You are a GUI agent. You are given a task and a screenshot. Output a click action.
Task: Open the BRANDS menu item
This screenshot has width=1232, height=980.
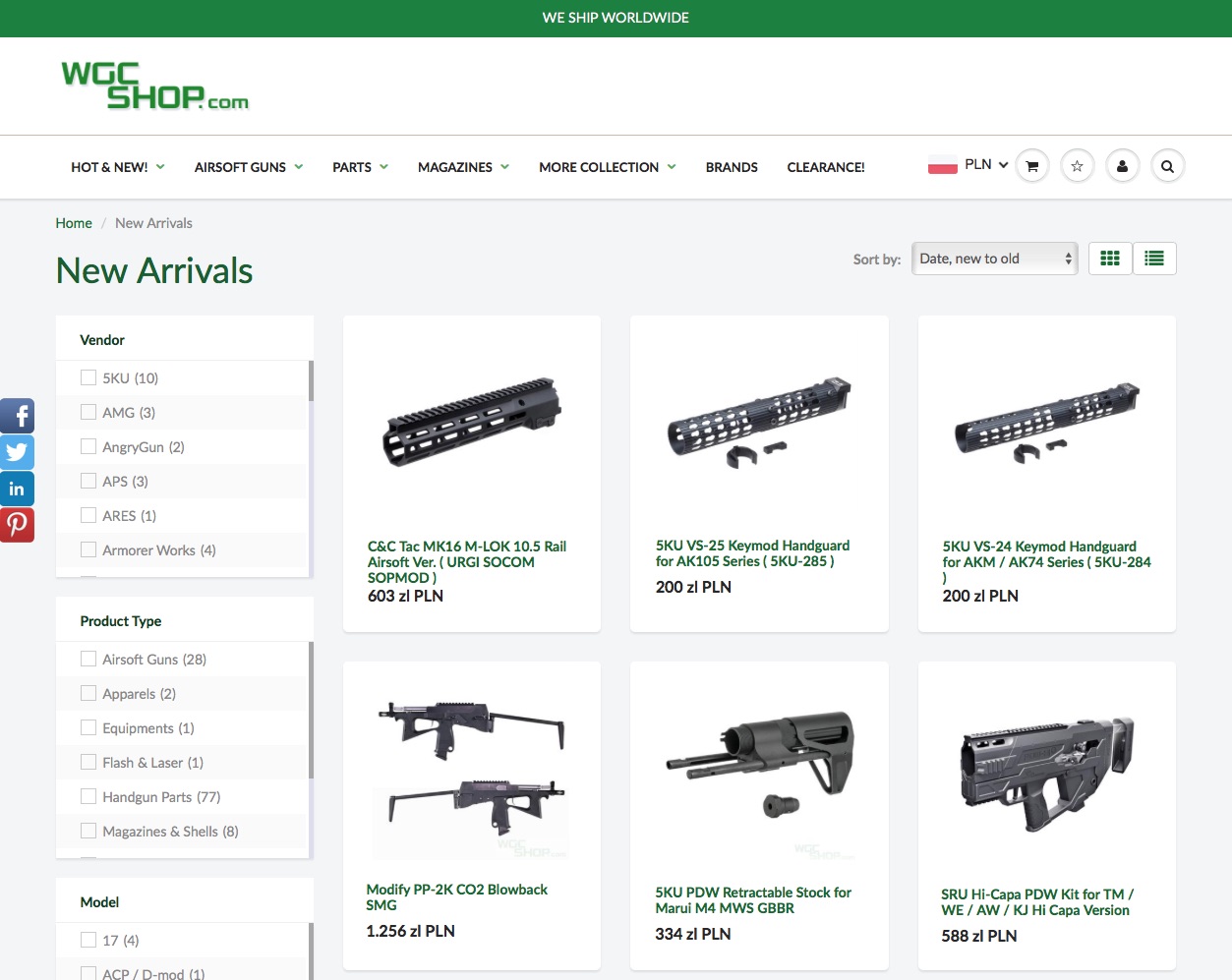pyautogui.click(x=732, y=167)
